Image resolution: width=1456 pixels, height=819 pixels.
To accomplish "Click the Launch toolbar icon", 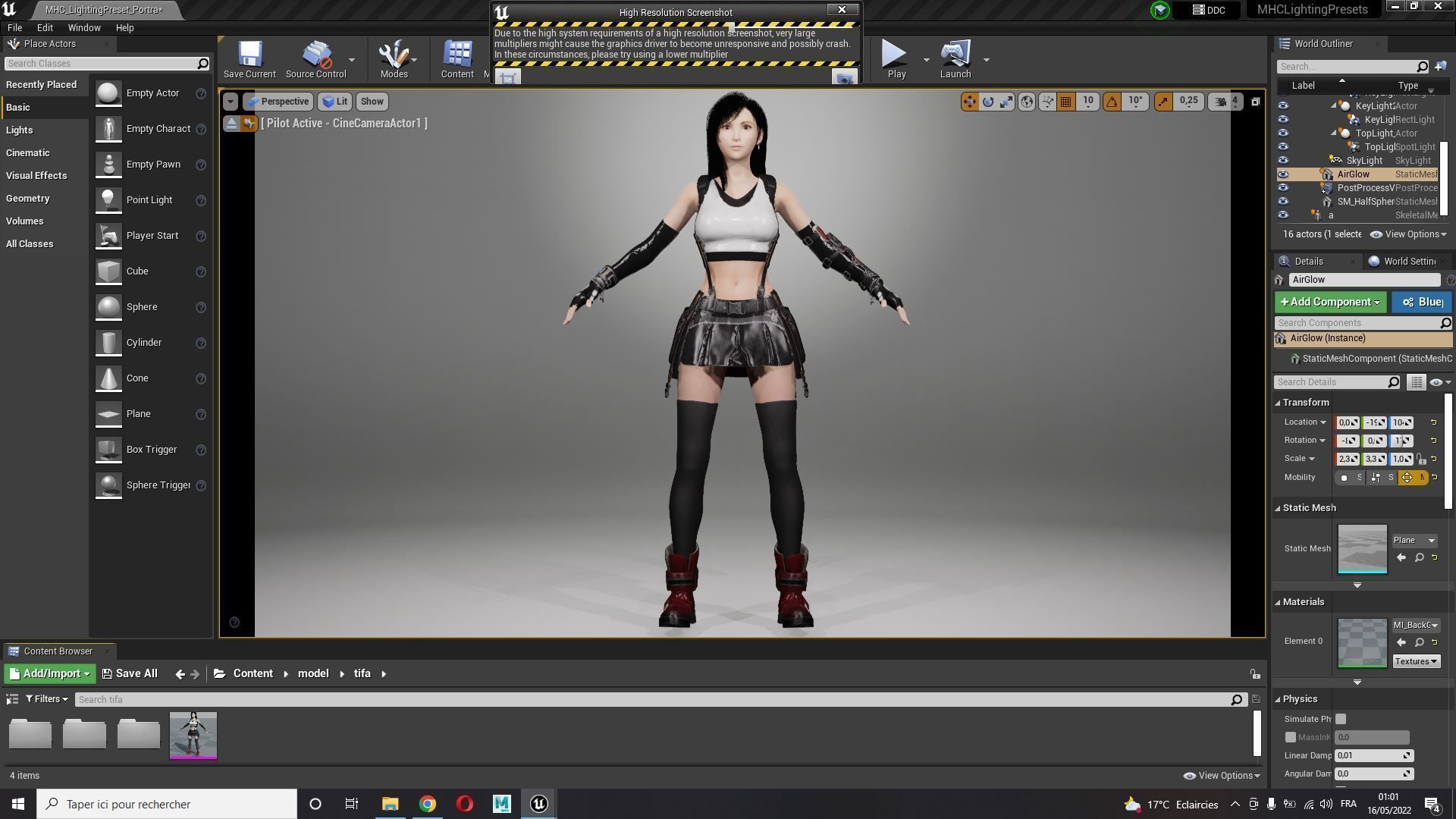I will pos(955,60).
